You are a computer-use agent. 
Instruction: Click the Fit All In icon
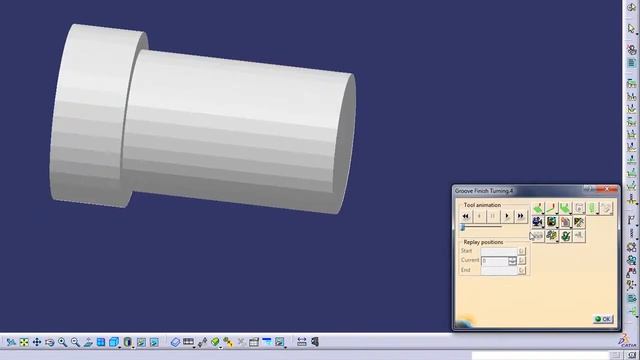coord(24,342)
